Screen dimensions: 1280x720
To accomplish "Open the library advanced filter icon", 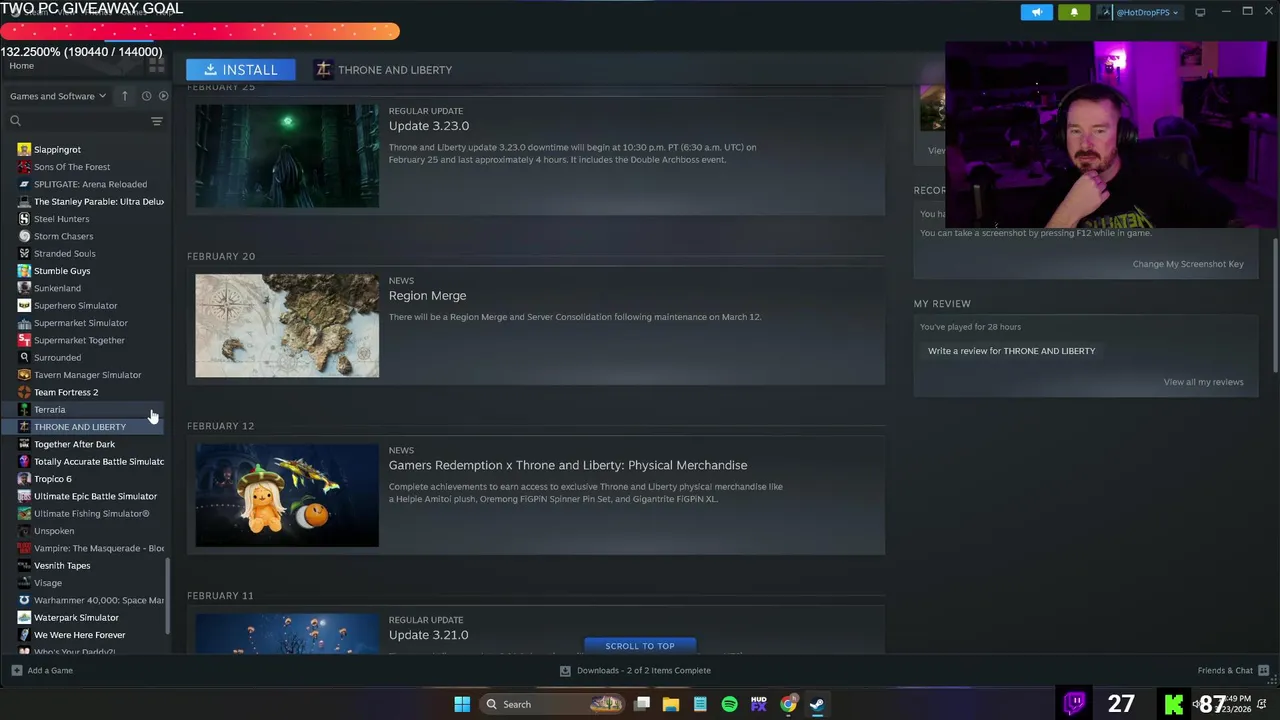I will [157, 121].
